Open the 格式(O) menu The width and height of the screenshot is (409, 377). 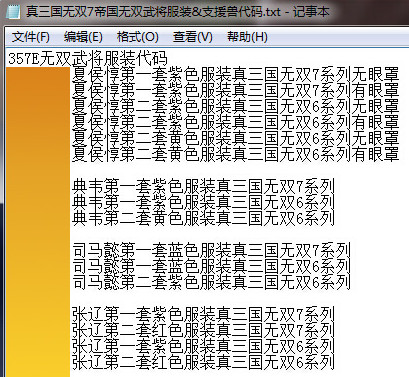[138, 37]
